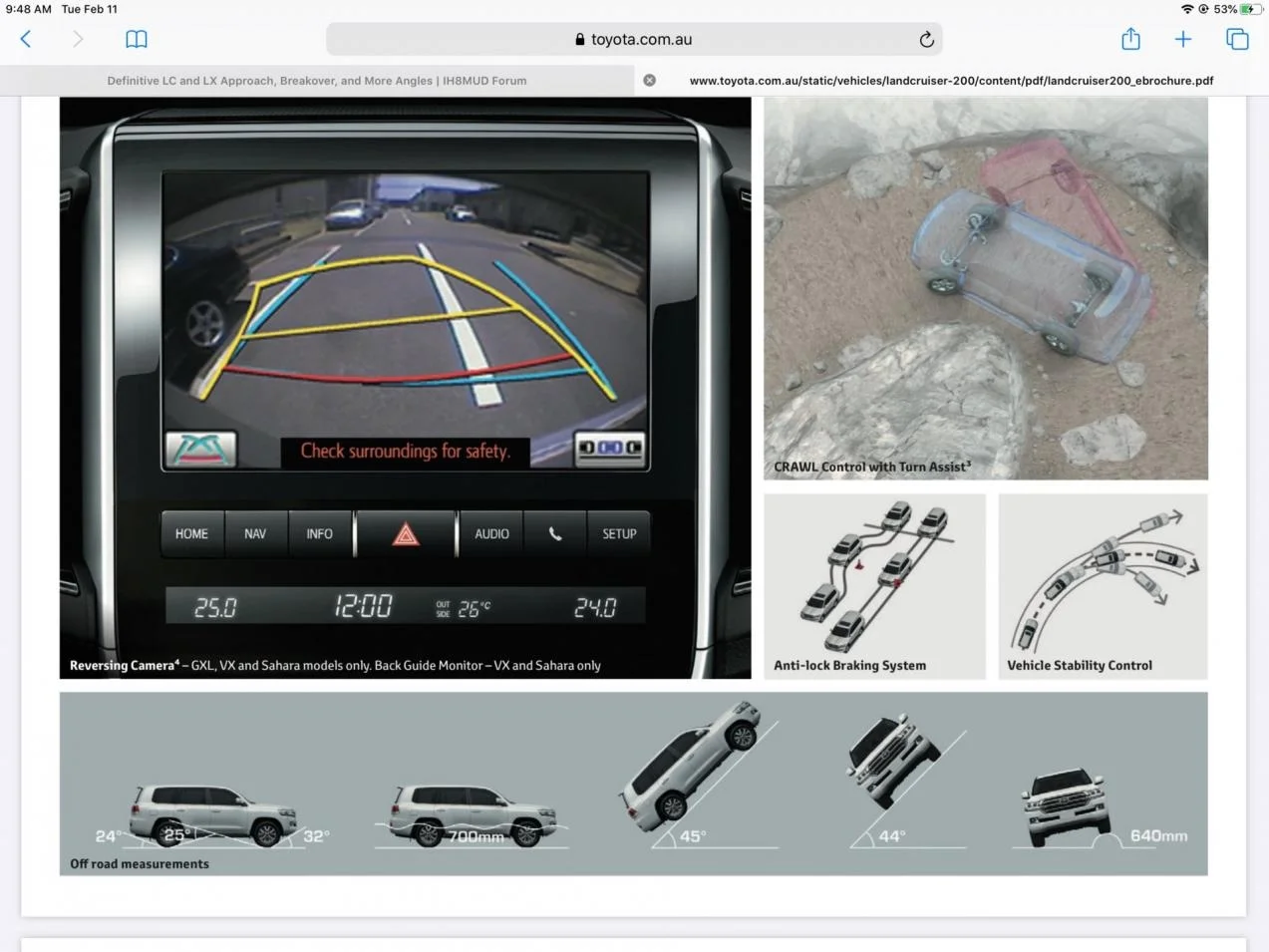Open the bookmarks book icon

click(137, 39)
